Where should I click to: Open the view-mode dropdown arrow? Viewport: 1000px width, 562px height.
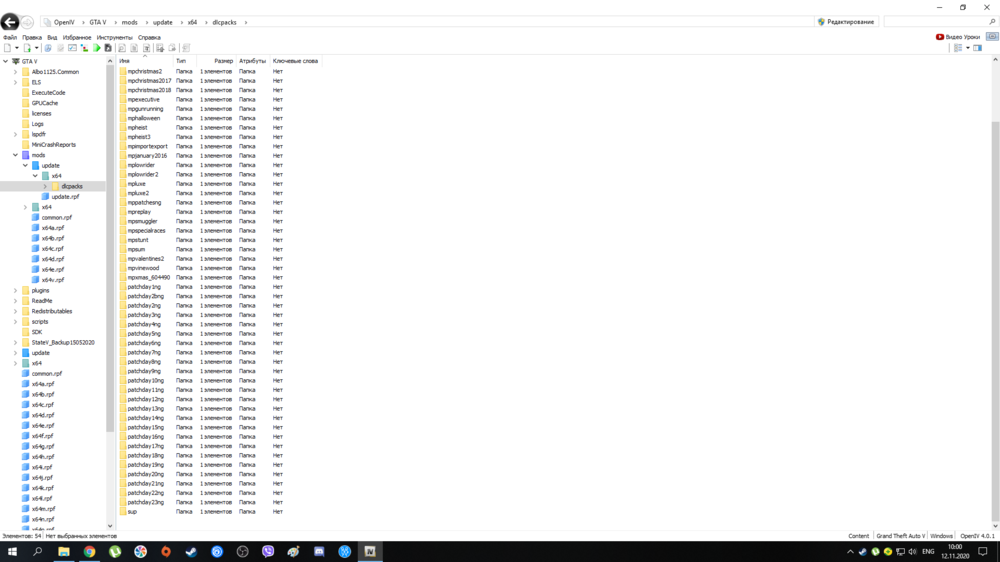pyautogui.click(x=967, y=48)
